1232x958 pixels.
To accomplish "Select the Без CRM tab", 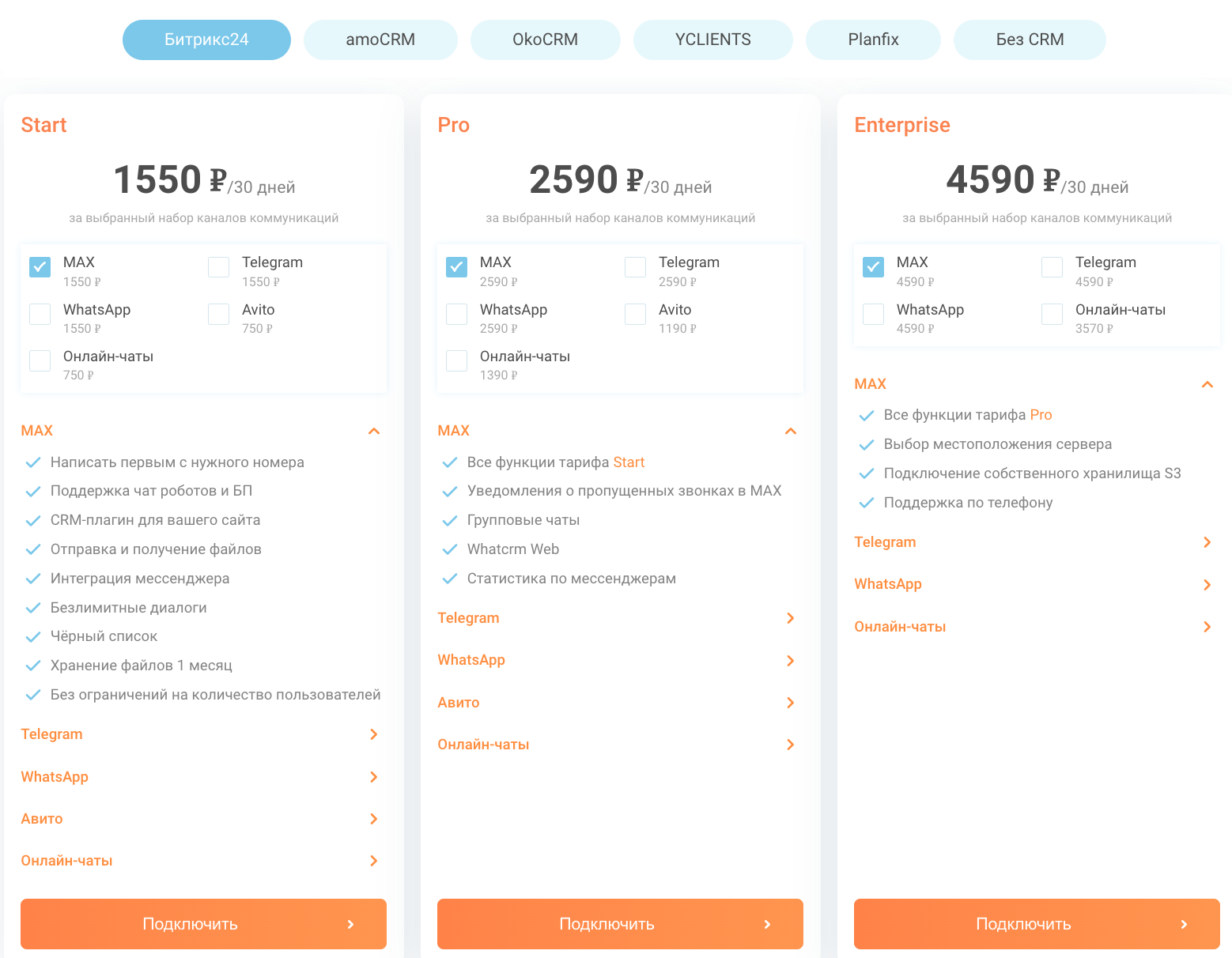I will tap(1030, 39).
